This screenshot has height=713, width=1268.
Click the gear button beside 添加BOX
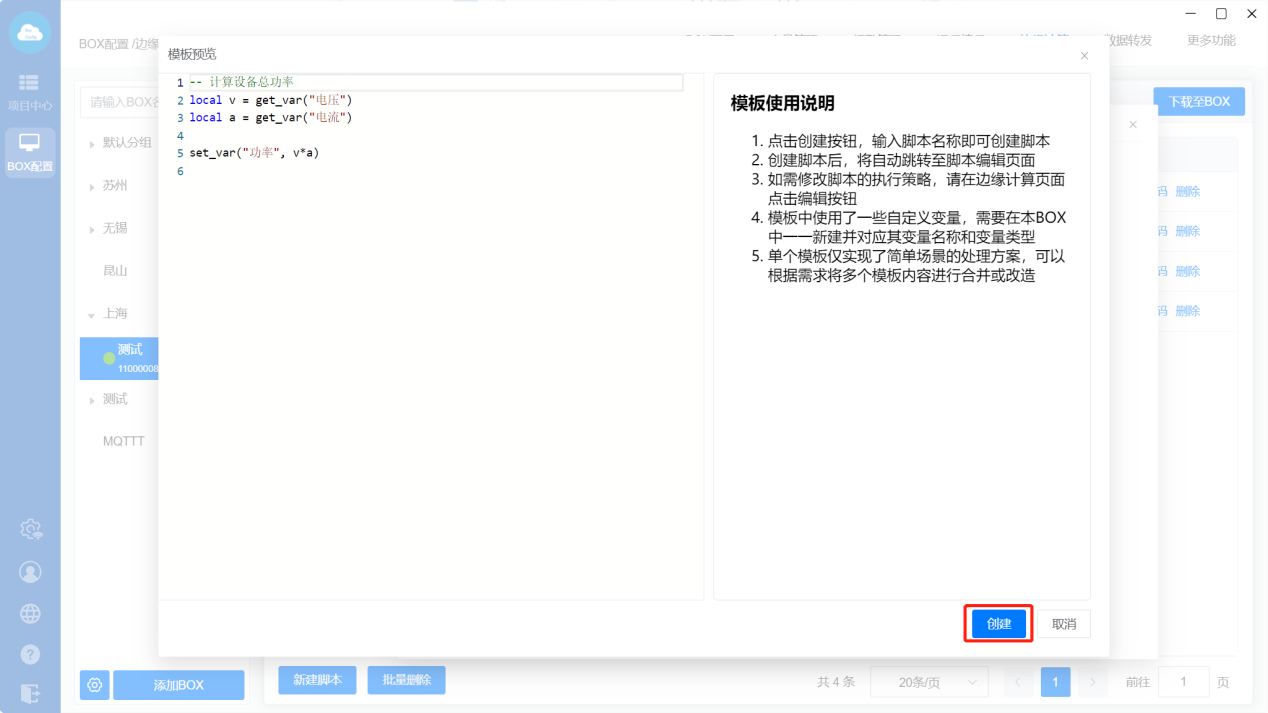click(94, 685)
